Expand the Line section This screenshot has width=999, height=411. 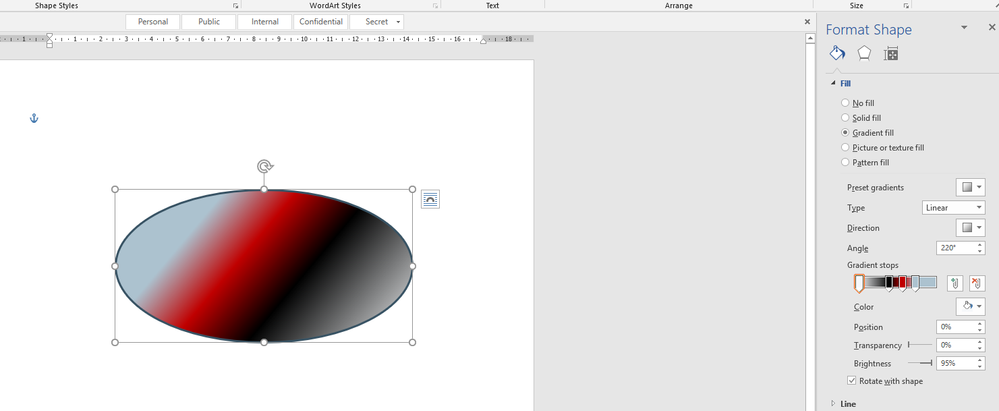(833, 403)
